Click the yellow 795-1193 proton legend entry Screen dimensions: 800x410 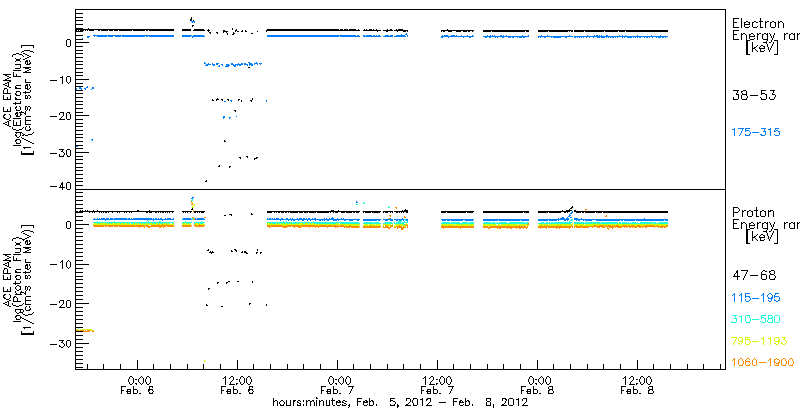tap(759, 341)
